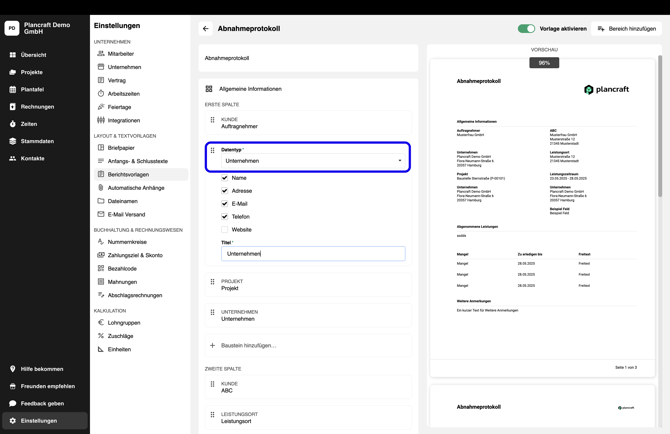670x434 pixels.
Task: Expand the Leistungsort block
Action: [308, 417]
